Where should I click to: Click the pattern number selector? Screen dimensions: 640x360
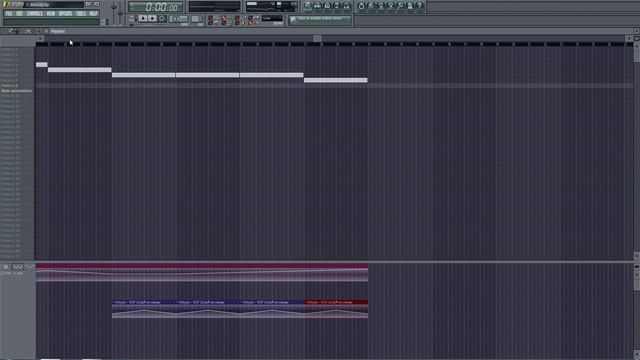[x=197, y=19]
